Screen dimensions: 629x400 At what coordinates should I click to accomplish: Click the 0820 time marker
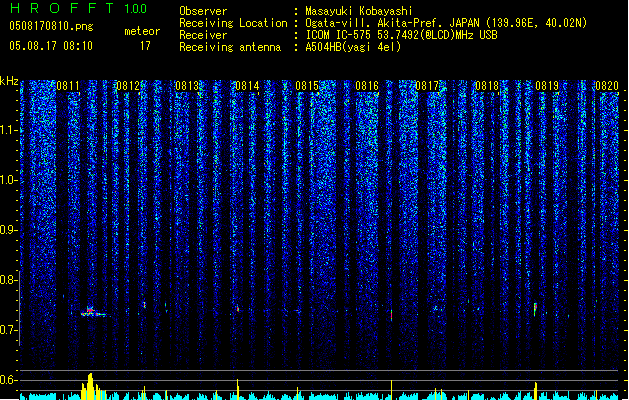click(x=607, y=86)
